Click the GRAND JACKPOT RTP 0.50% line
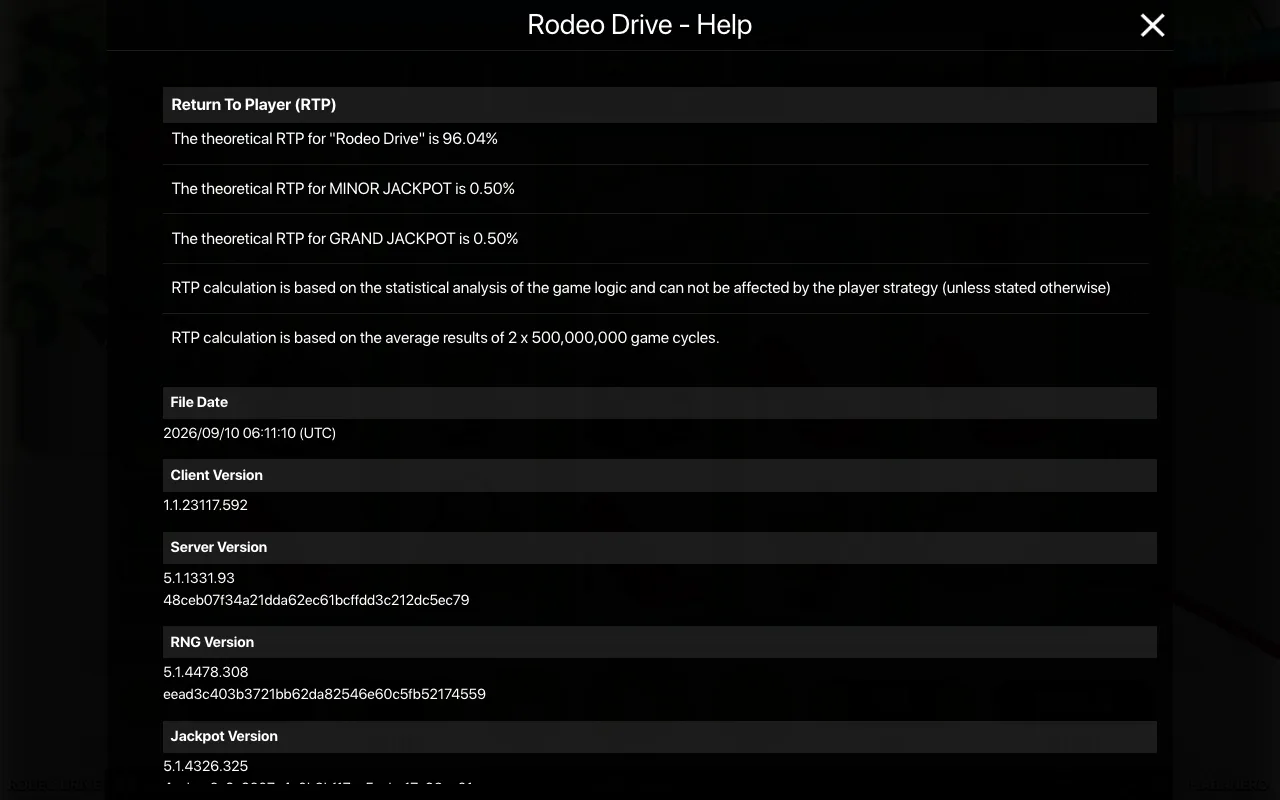 click(345, 239)
